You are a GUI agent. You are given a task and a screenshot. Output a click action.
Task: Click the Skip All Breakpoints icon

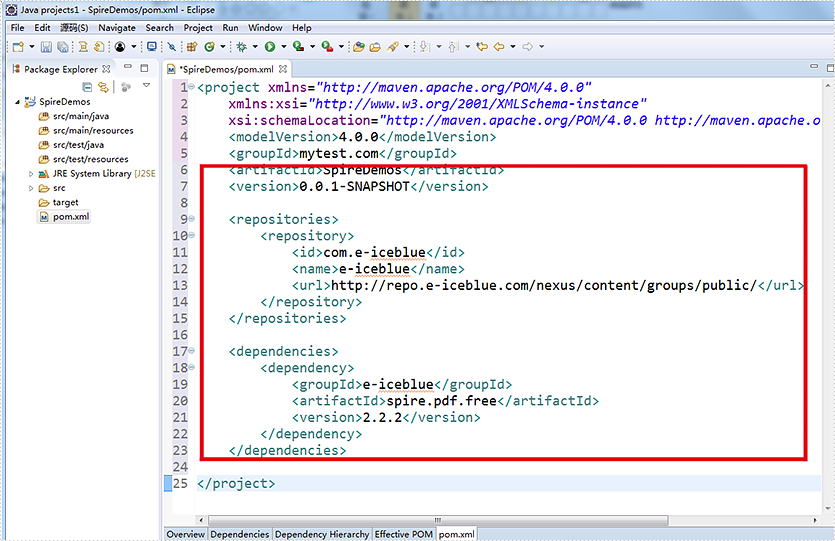[171, 47]
